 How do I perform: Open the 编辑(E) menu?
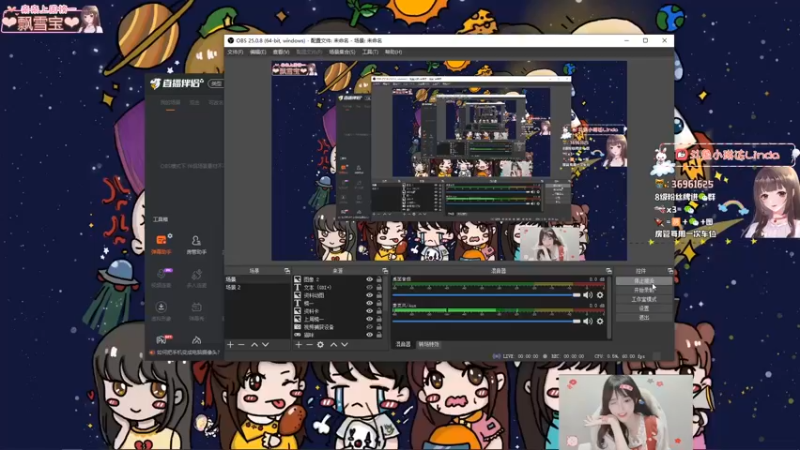point(258,52)
